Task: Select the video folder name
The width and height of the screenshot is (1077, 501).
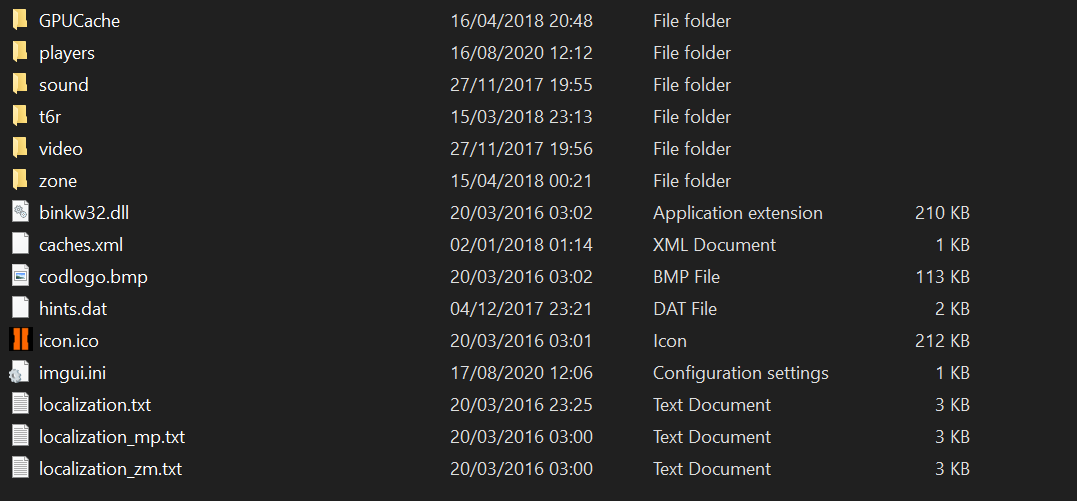Action: click(61, 148)
